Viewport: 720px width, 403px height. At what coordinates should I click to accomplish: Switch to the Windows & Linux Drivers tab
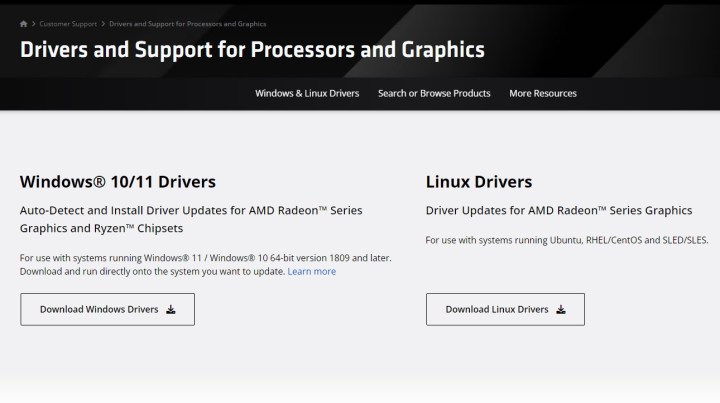point(307,93)
